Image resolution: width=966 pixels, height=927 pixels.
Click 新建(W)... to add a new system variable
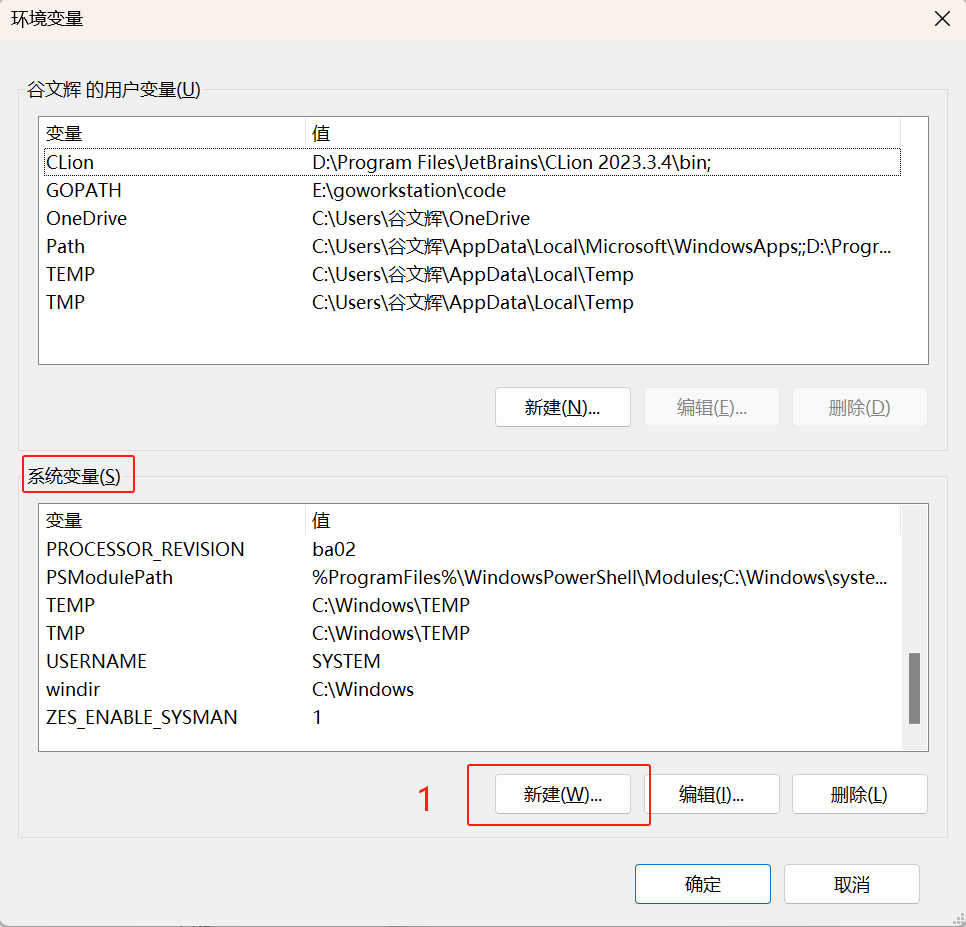tap(562, 794)
